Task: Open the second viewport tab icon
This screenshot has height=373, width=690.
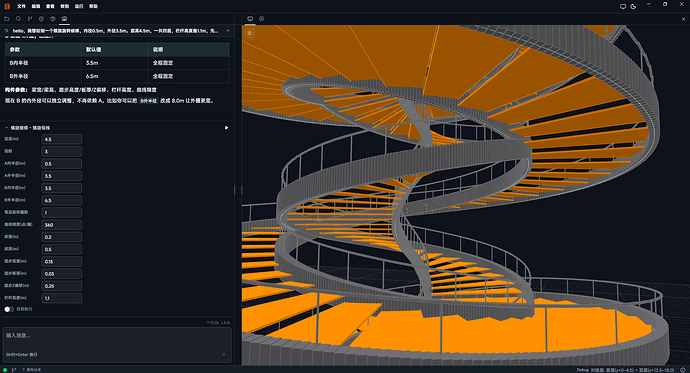Action: (261, 18)
